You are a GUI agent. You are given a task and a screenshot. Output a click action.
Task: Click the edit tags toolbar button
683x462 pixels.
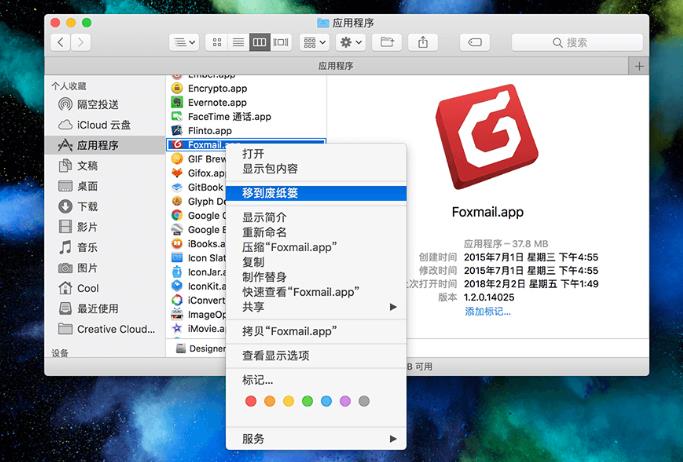pos(474,42)
